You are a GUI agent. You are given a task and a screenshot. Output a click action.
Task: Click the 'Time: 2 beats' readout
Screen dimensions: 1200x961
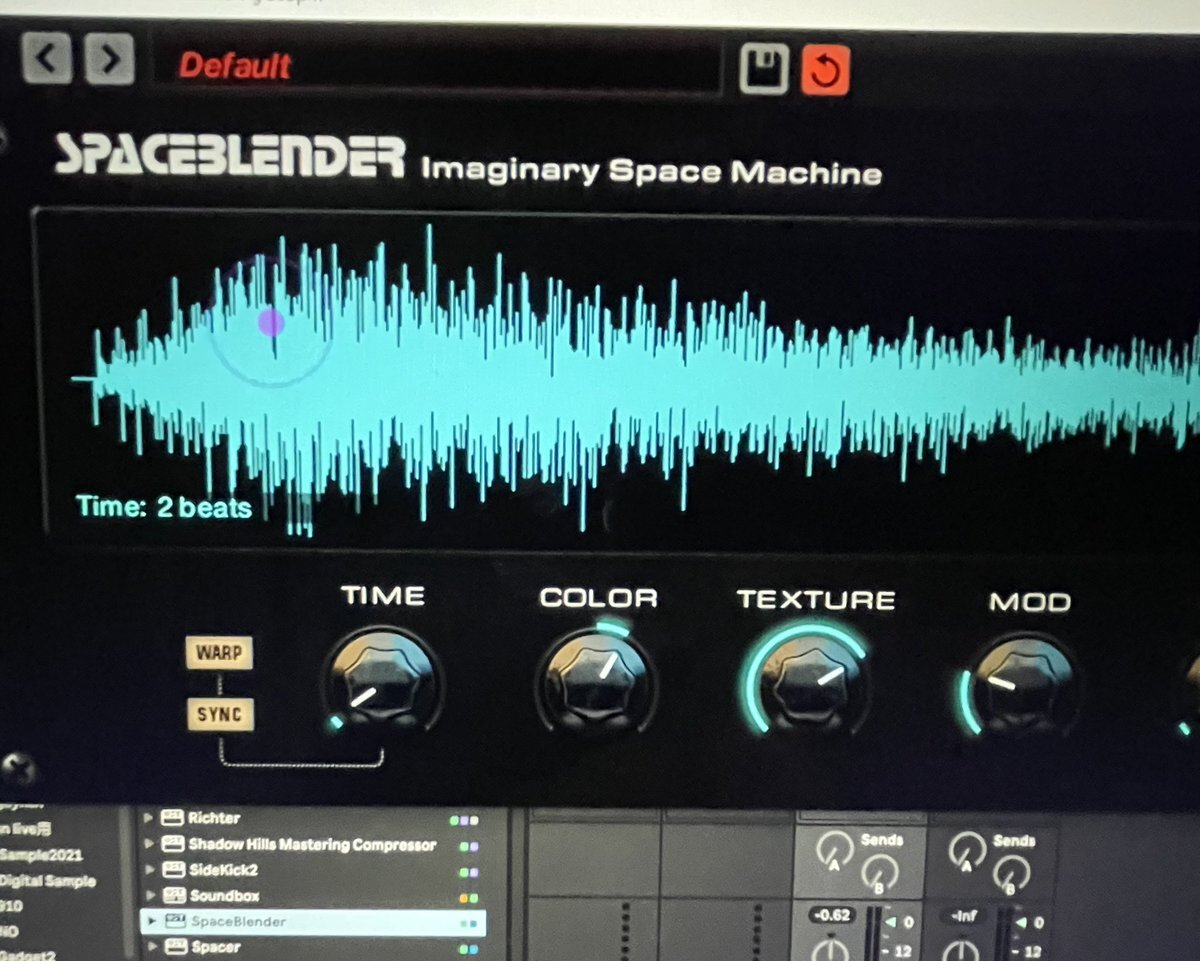pyautogui.click(x=164, y=507)
